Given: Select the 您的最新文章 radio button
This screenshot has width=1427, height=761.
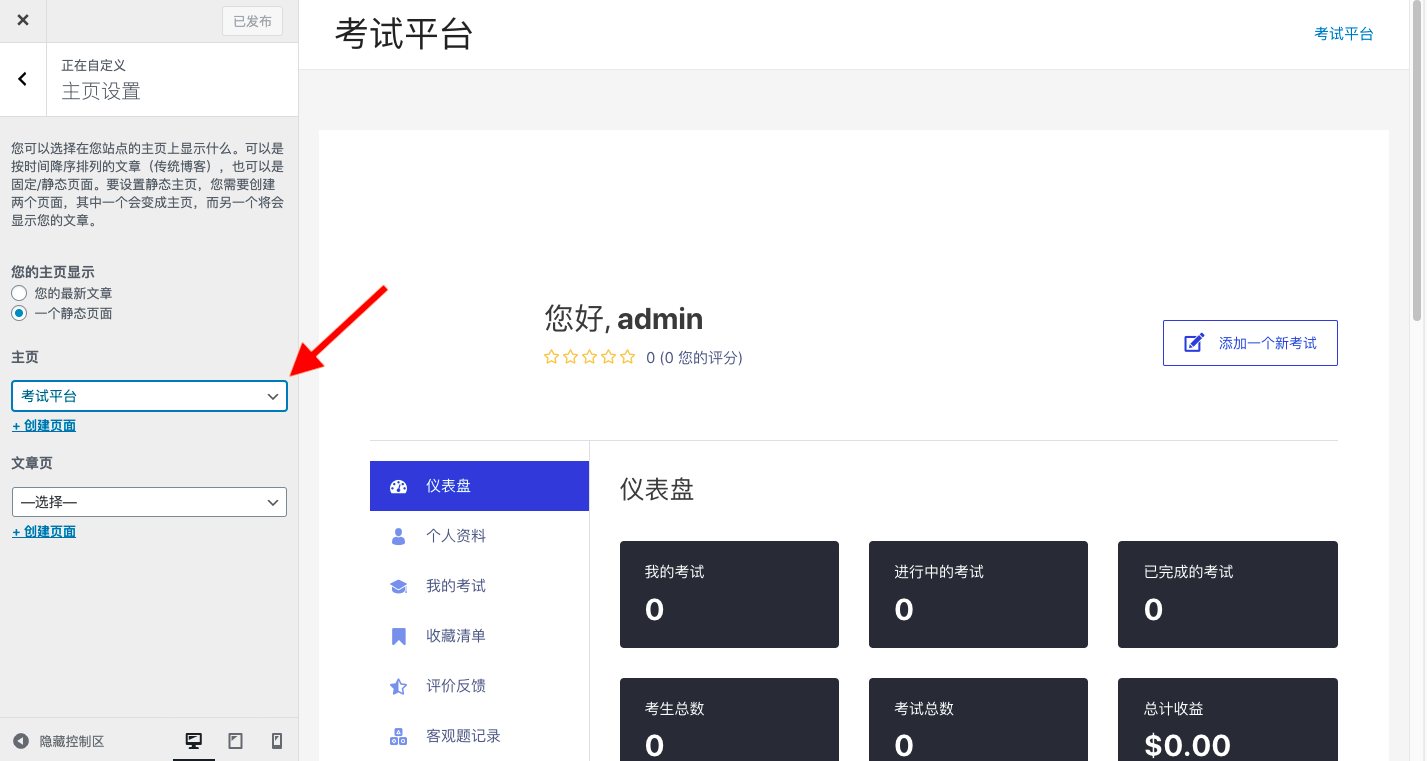Looking at the screenshot, I should (19, 293).
